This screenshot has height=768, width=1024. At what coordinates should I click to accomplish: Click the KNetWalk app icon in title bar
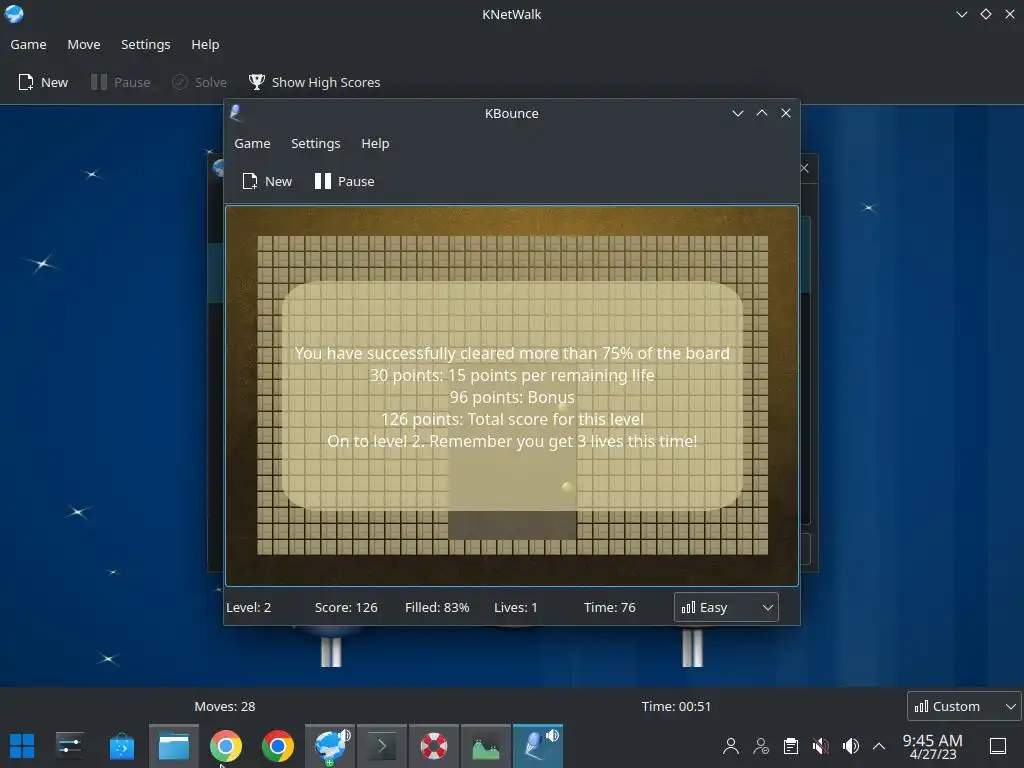14,14
